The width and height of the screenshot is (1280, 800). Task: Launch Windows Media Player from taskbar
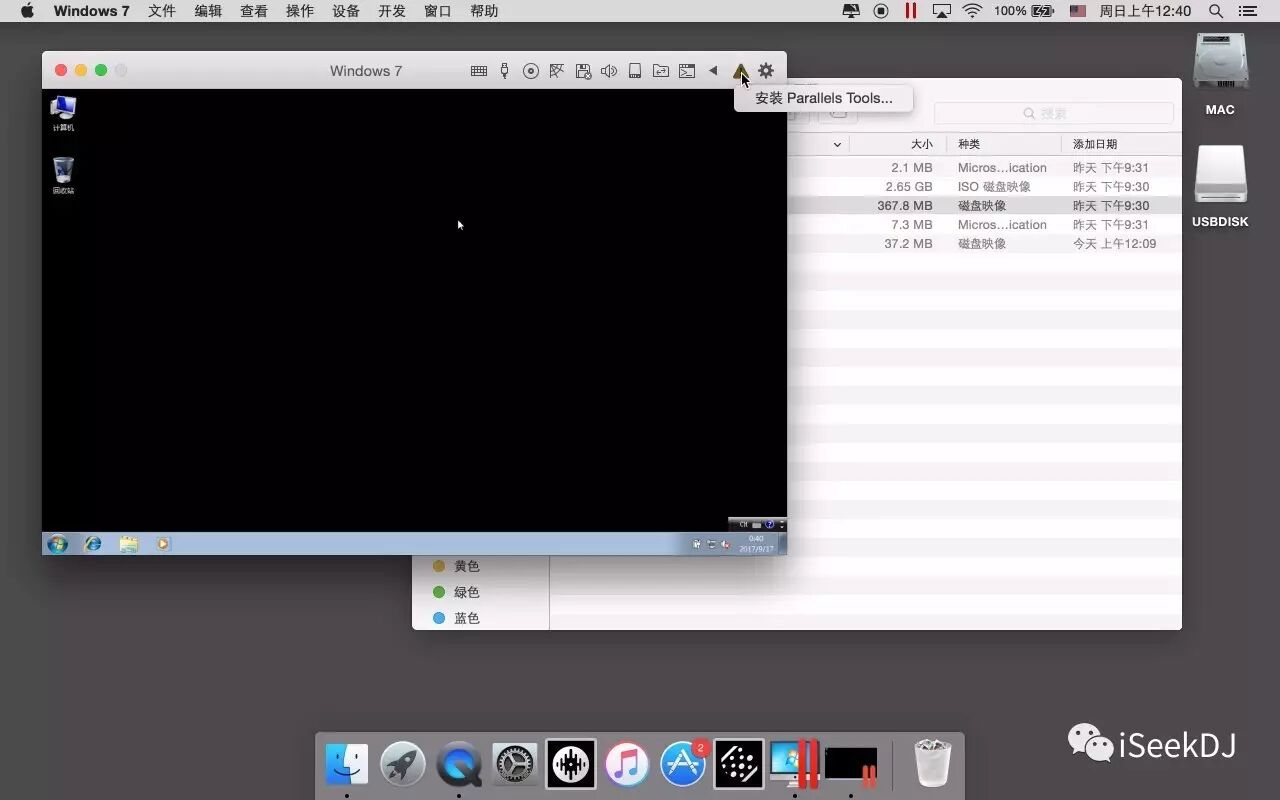[x=163, y=544]
